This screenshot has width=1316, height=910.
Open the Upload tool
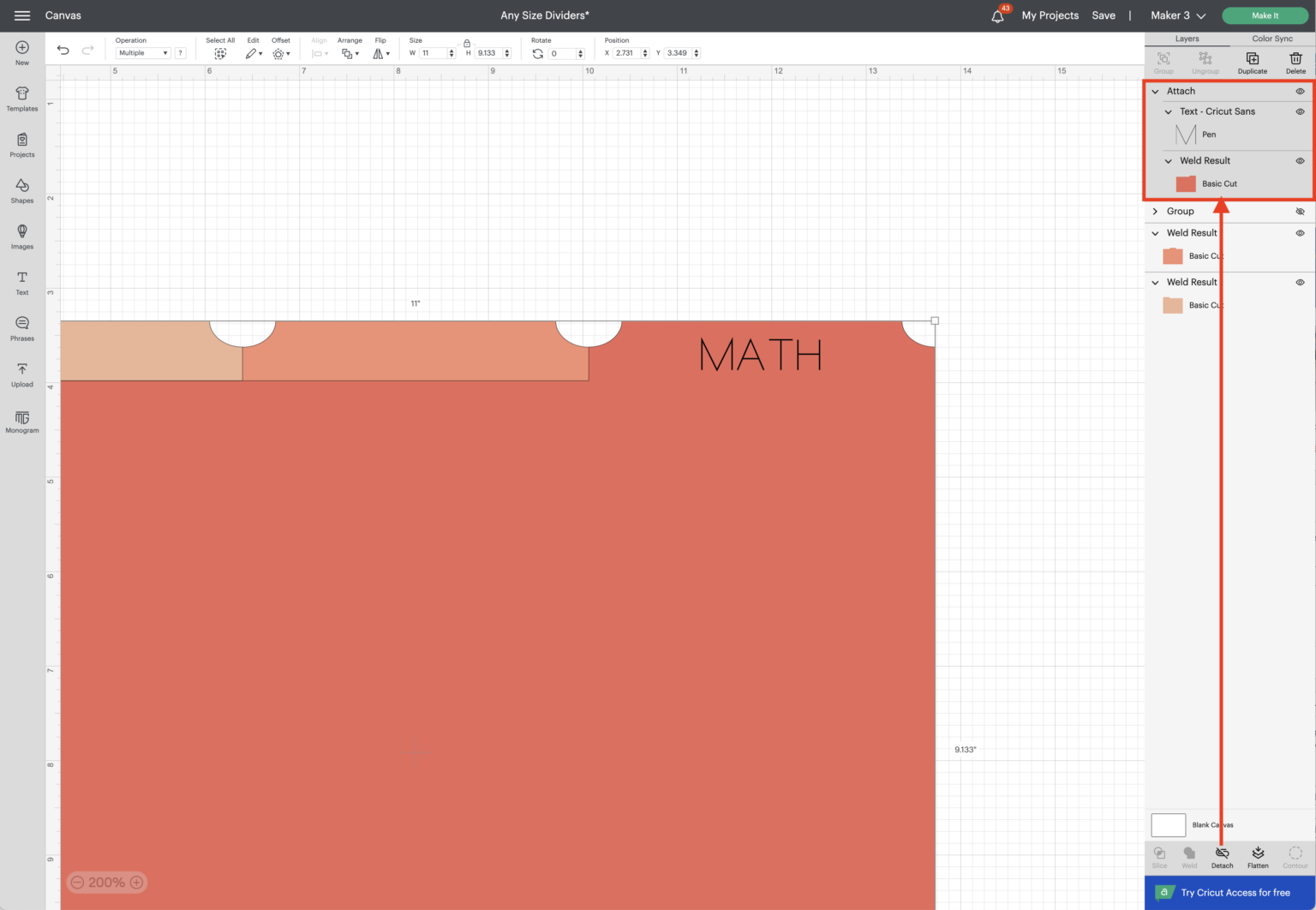pyautogui.click(x=21, y=374)
